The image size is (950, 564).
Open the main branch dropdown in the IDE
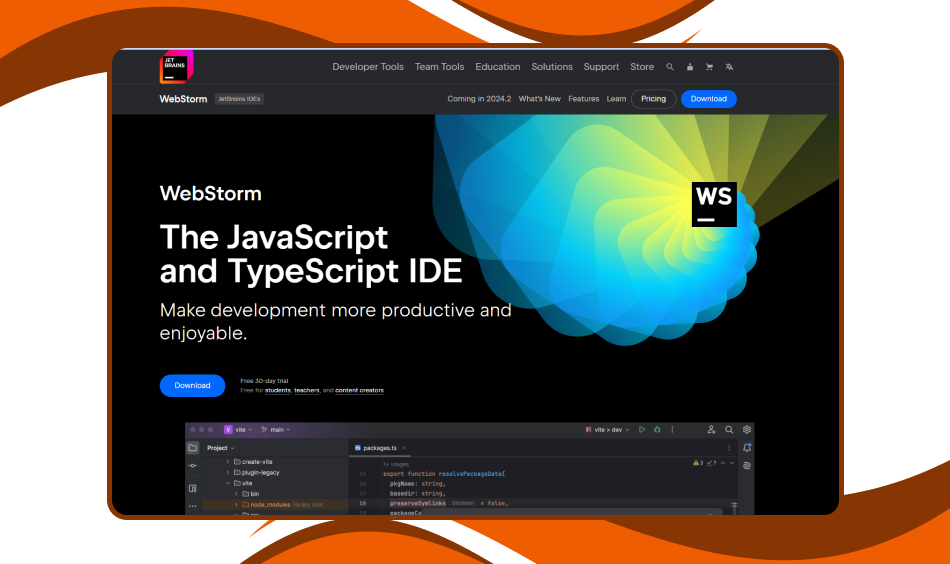(276, 430)
